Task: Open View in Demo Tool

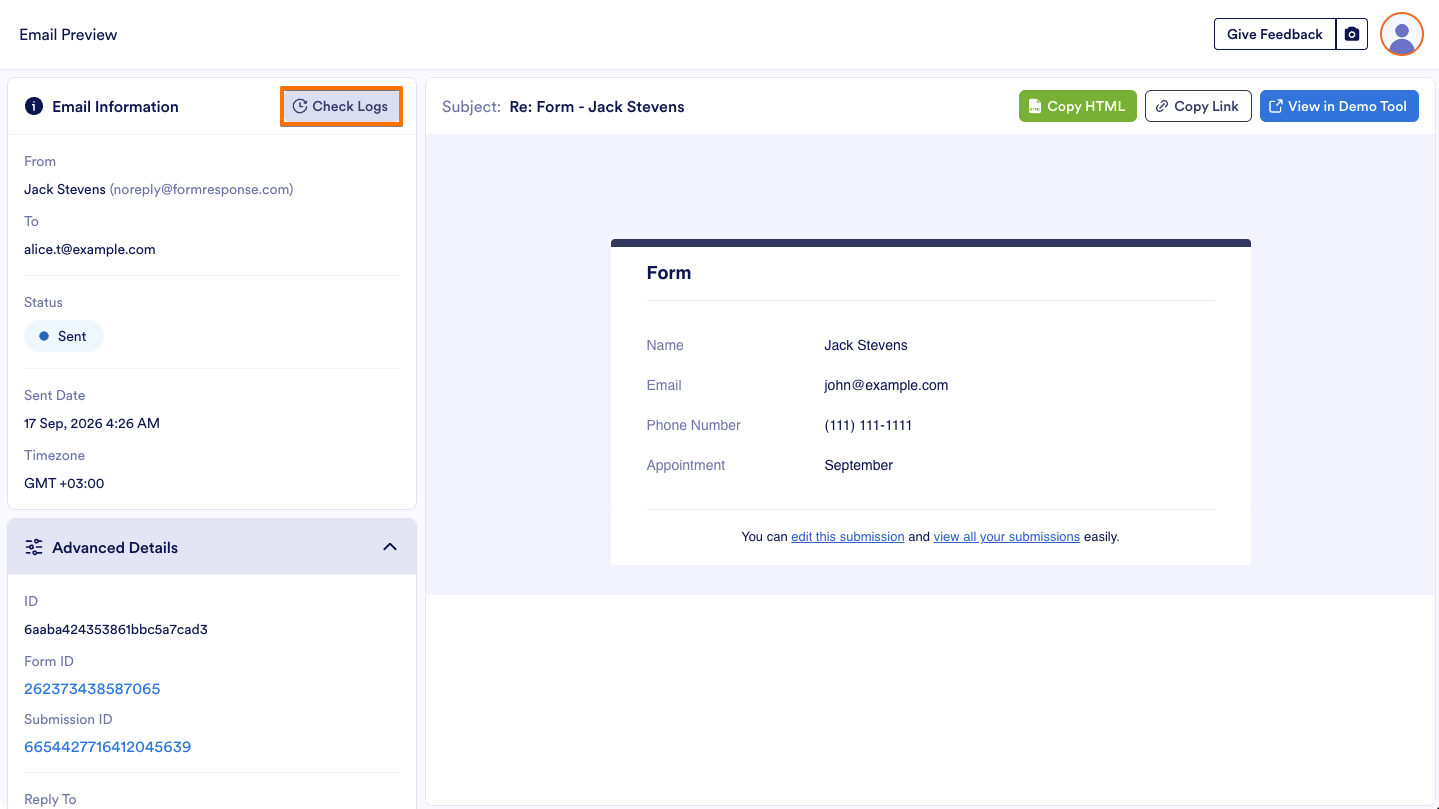Action: pos(1339,106)
